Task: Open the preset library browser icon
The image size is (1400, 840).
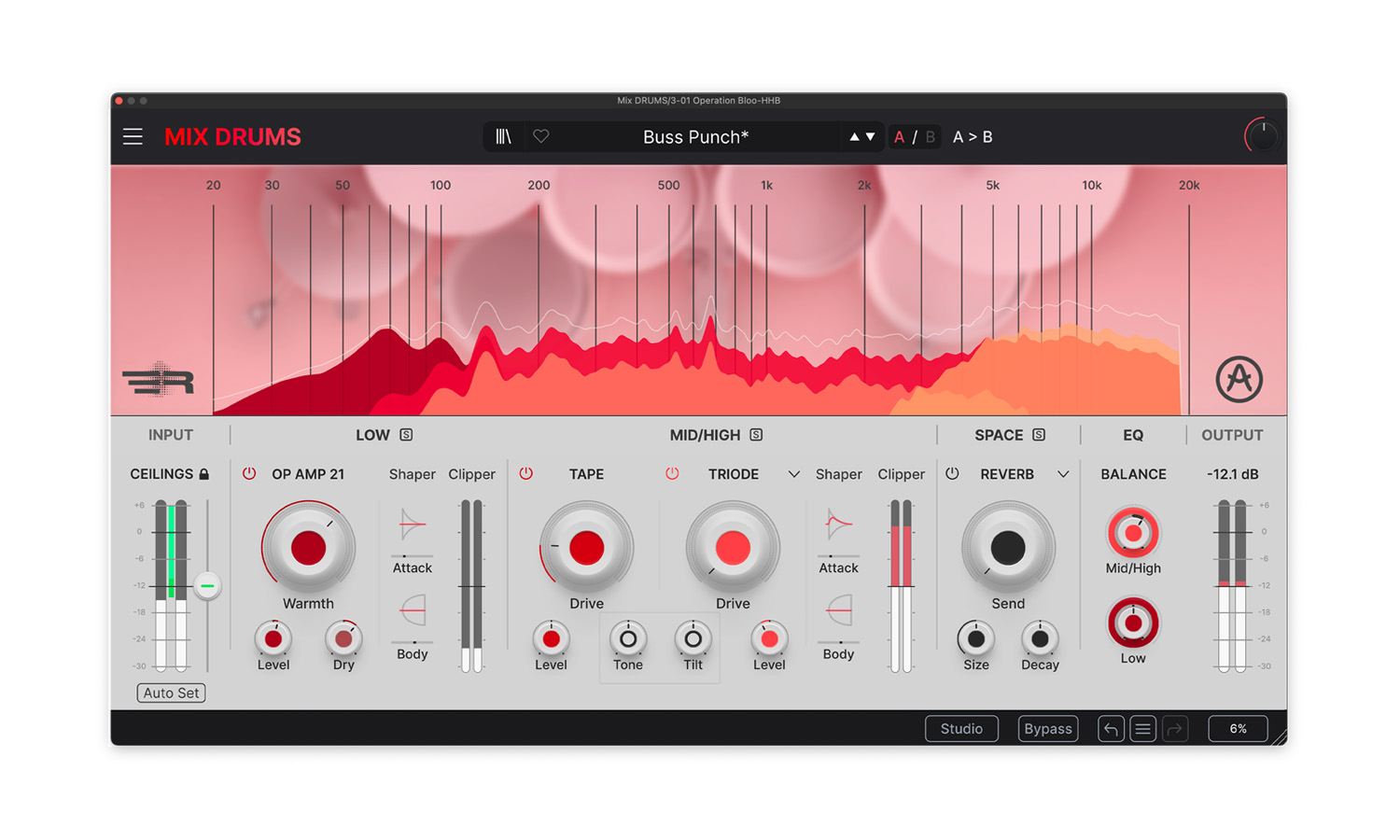Action: pos(503,137)
